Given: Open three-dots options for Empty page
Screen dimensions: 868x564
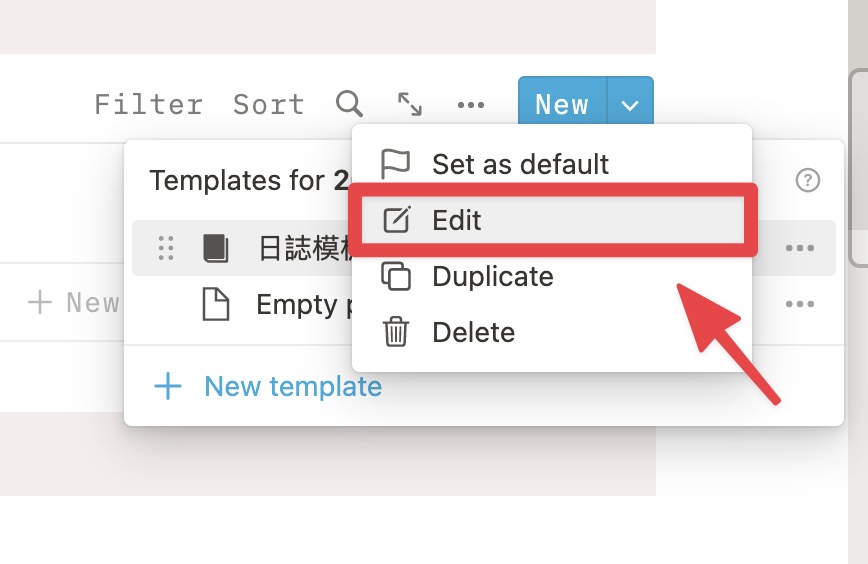Looking at the screenshot, I should point(800,304).
